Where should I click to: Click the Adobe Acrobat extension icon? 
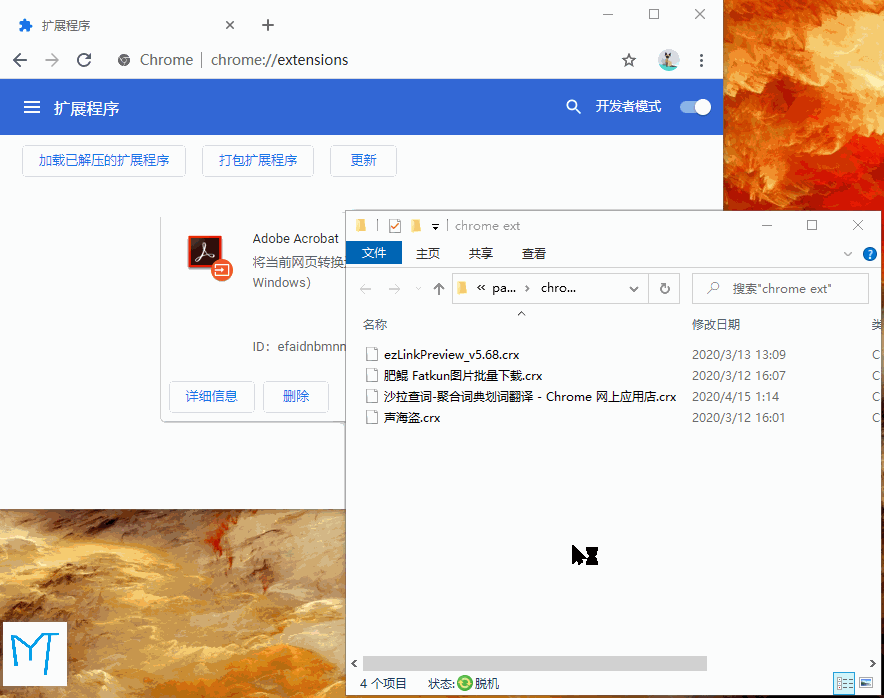(207, 250)
